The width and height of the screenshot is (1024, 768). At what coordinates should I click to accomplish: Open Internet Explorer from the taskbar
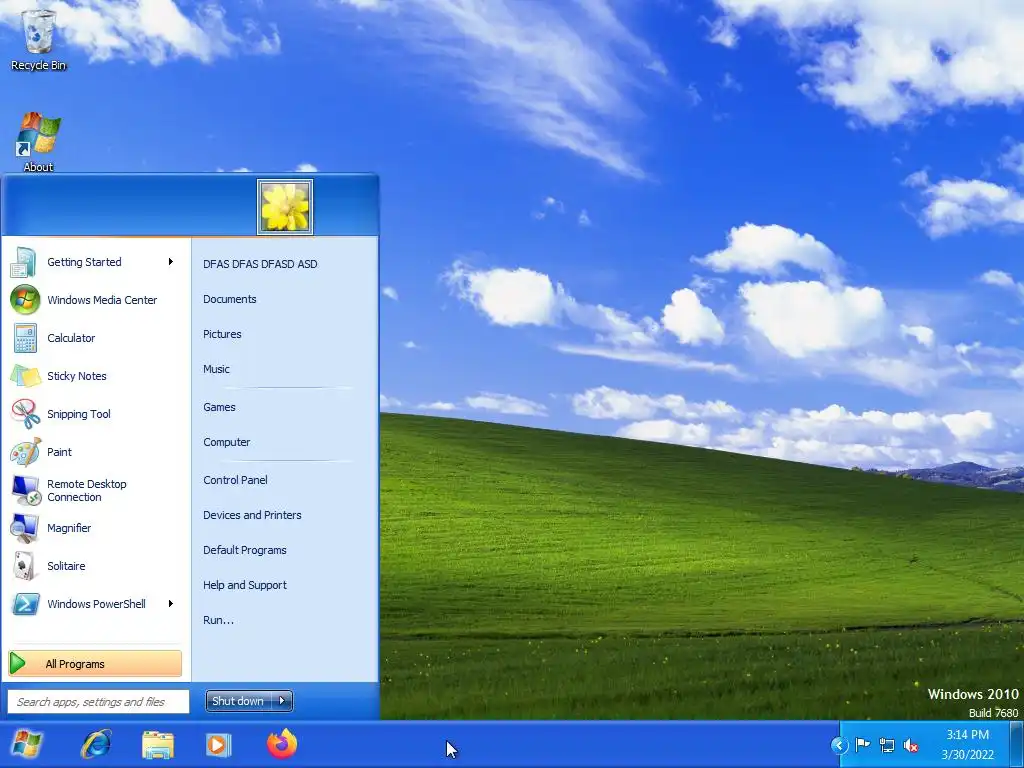[95, 744]
